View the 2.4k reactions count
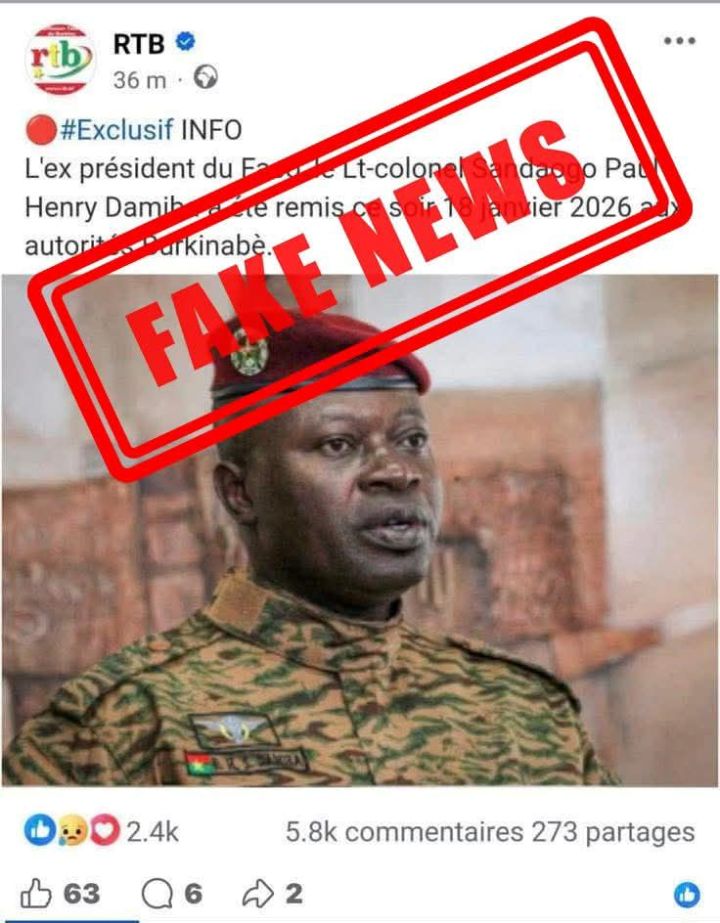This screenshot has width=720, height=923. pyautogui.click(x=152, y=832)
